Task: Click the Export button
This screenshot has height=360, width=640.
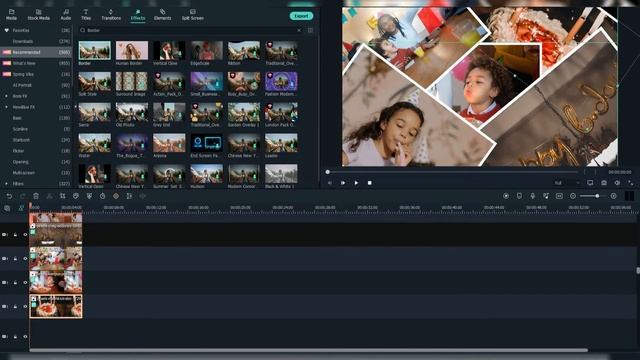Action: click(301, 16)
